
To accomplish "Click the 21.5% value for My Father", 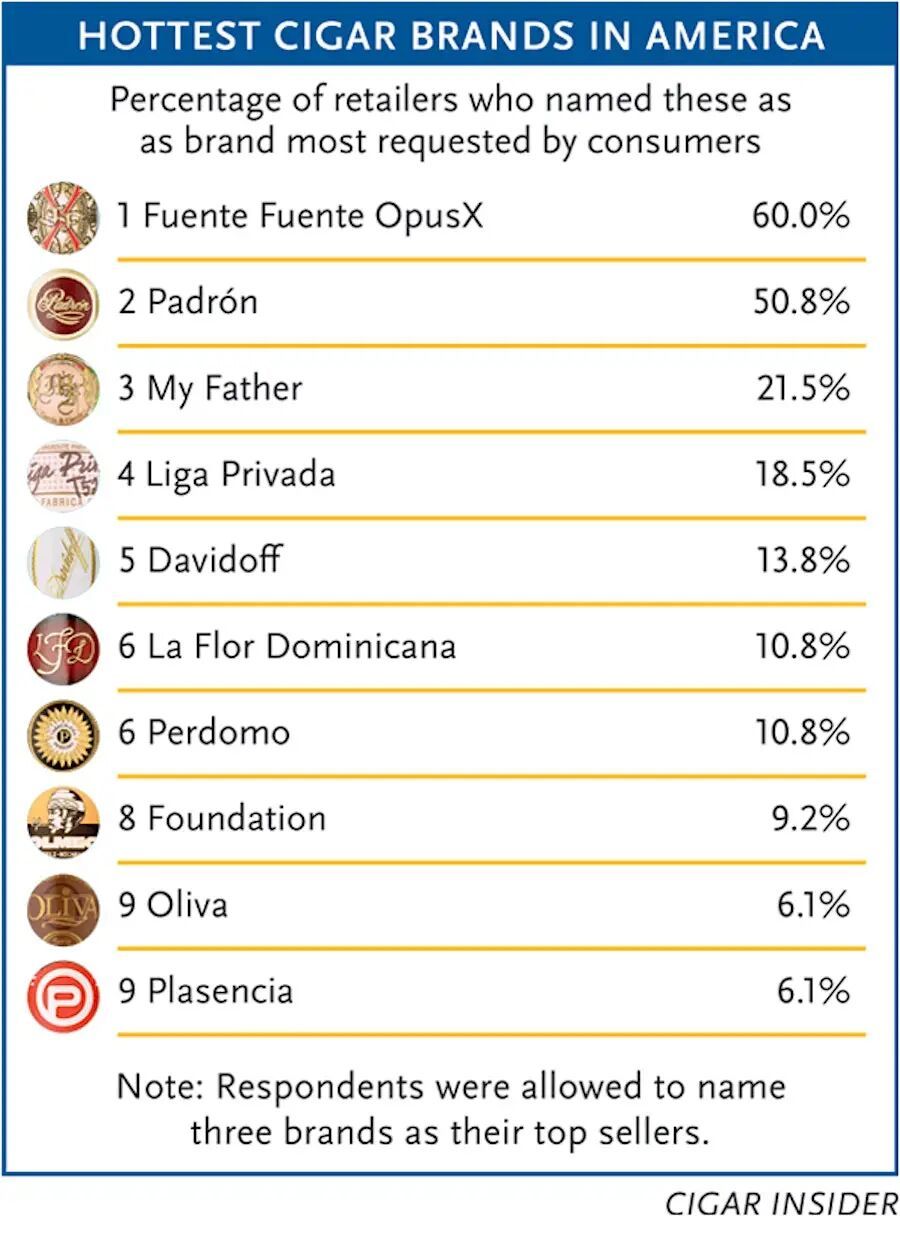I will [x=800, y=388].
